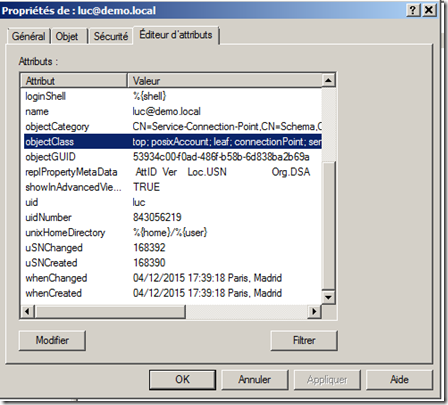Screen dimensions: 448x405
Task: Click the Modifier button
Action: pyautogui.click(x=52, y=340)
